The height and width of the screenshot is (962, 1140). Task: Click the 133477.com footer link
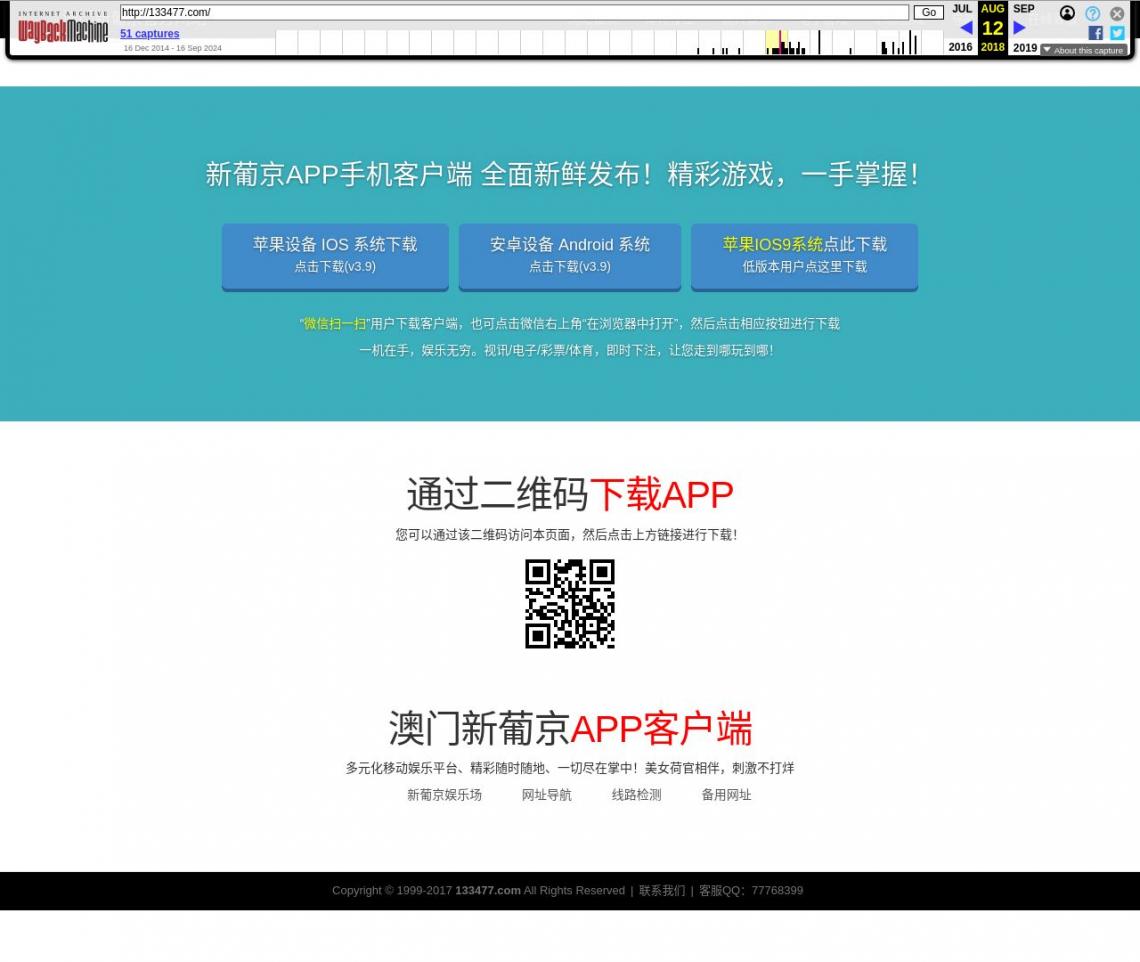point(488,891)
